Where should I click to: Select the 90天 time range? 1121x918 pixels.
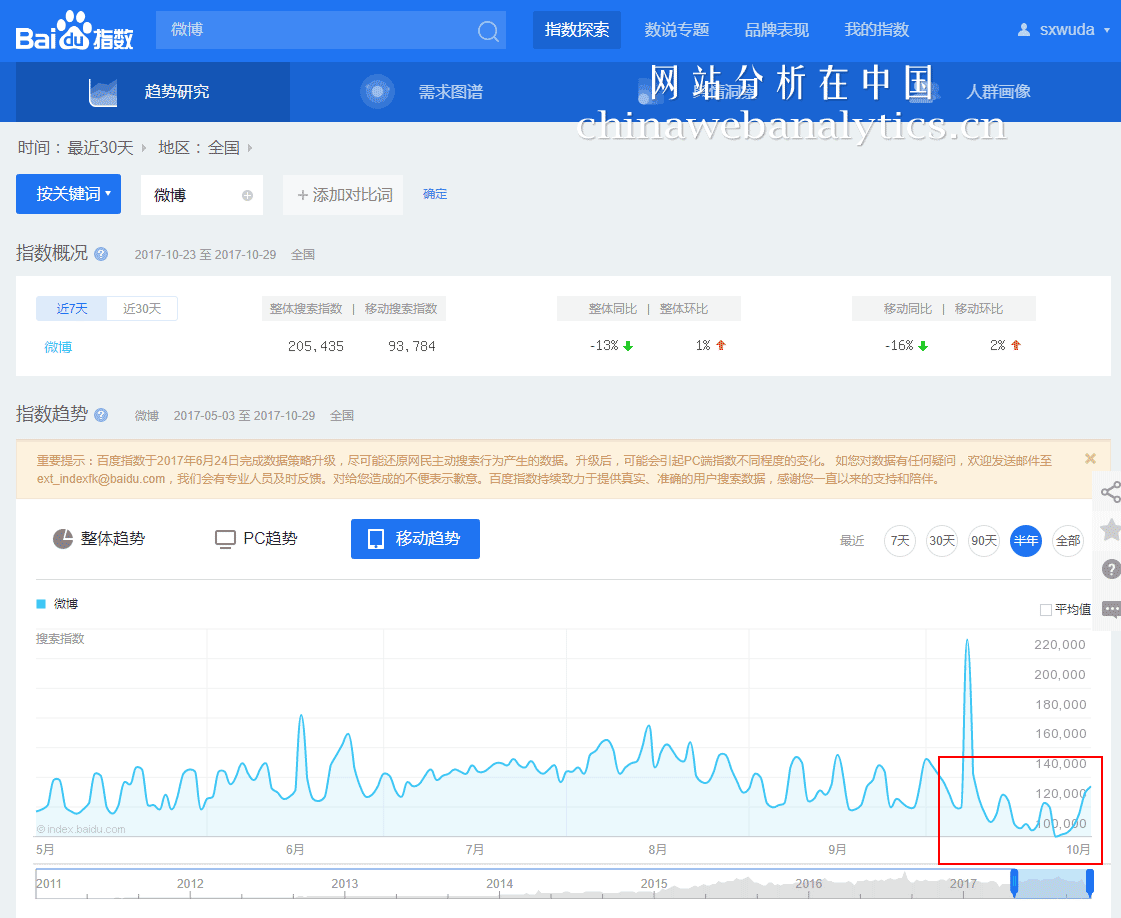984,541
